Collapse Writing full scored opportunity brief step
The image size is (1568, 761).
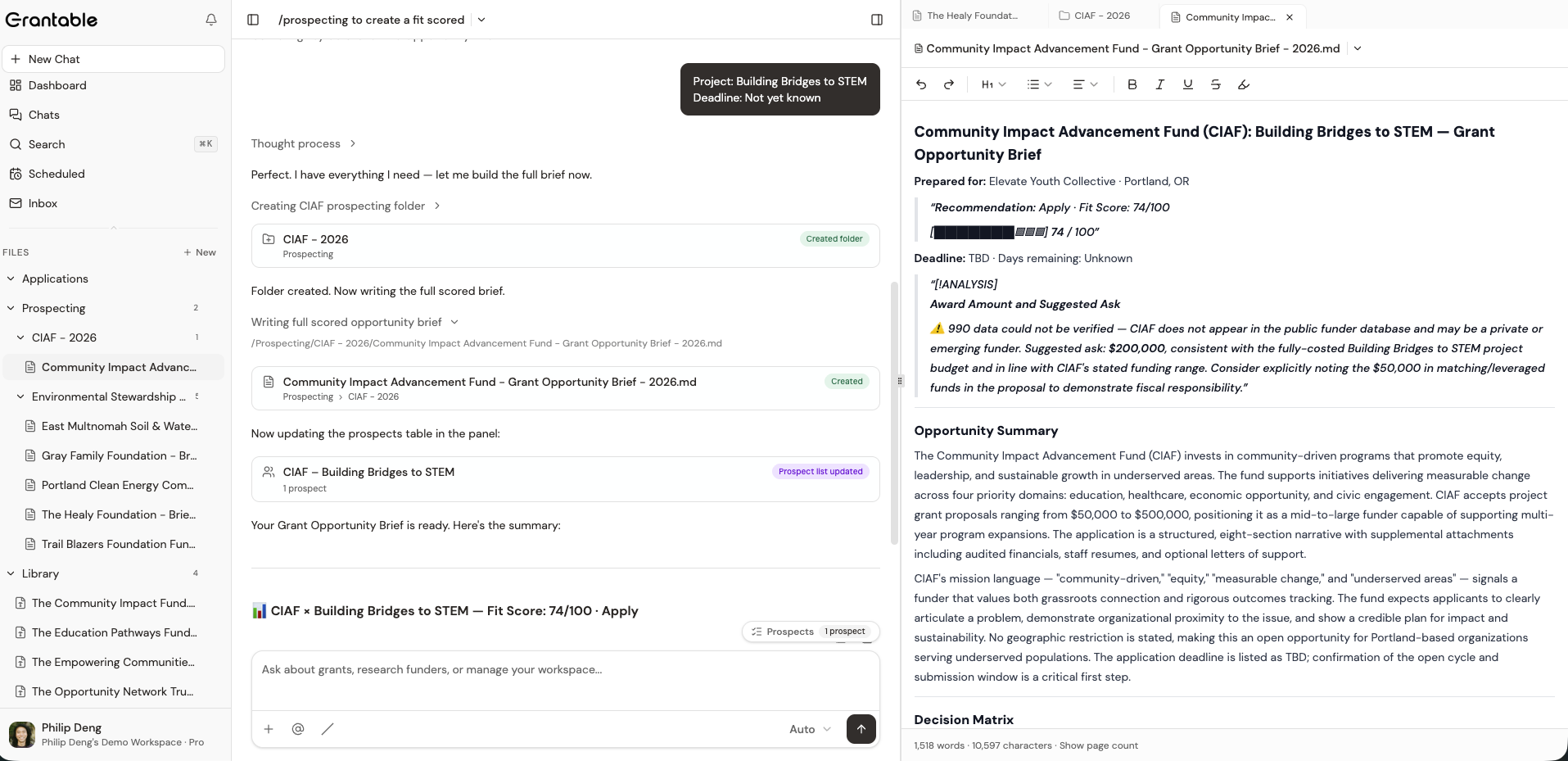[x=355, y=322]
